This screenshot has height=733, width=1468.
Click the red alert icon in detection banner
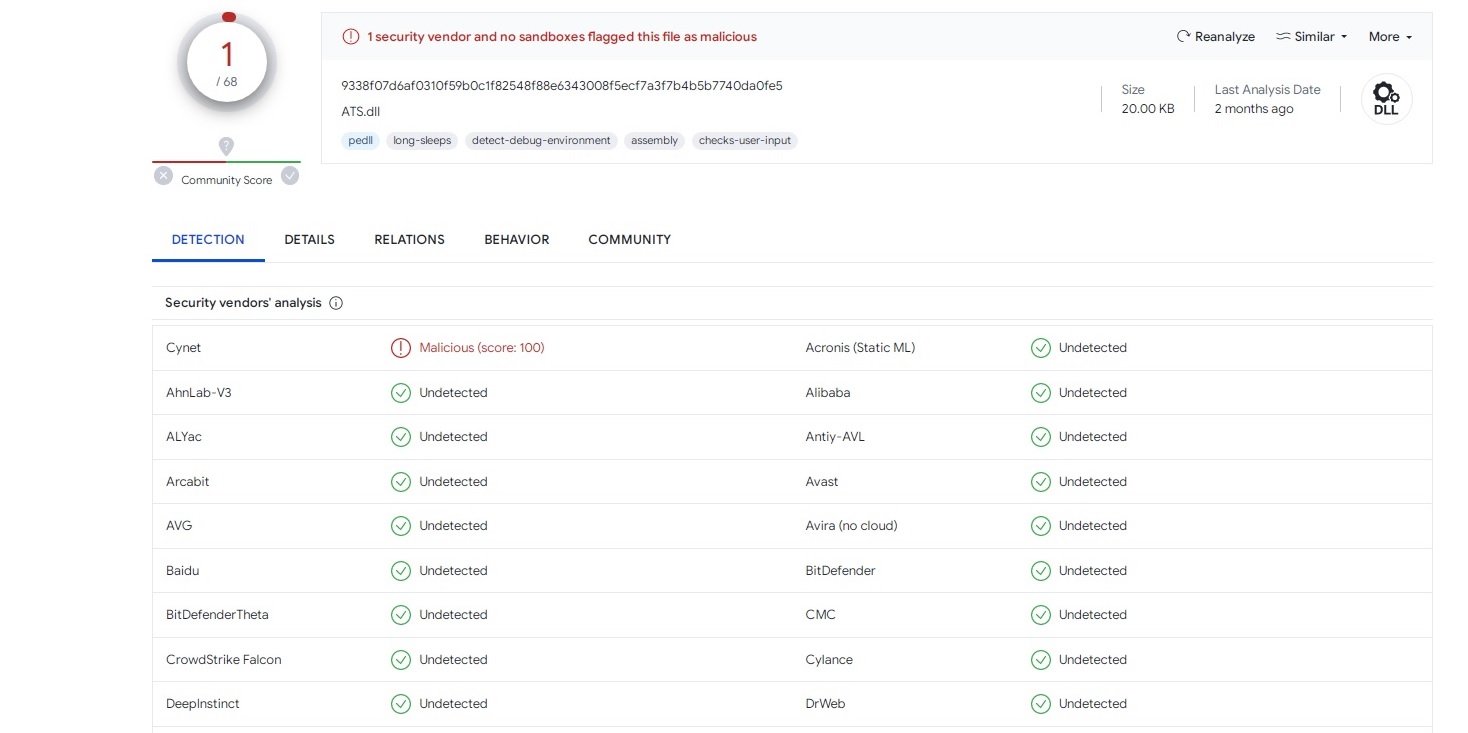351,37
